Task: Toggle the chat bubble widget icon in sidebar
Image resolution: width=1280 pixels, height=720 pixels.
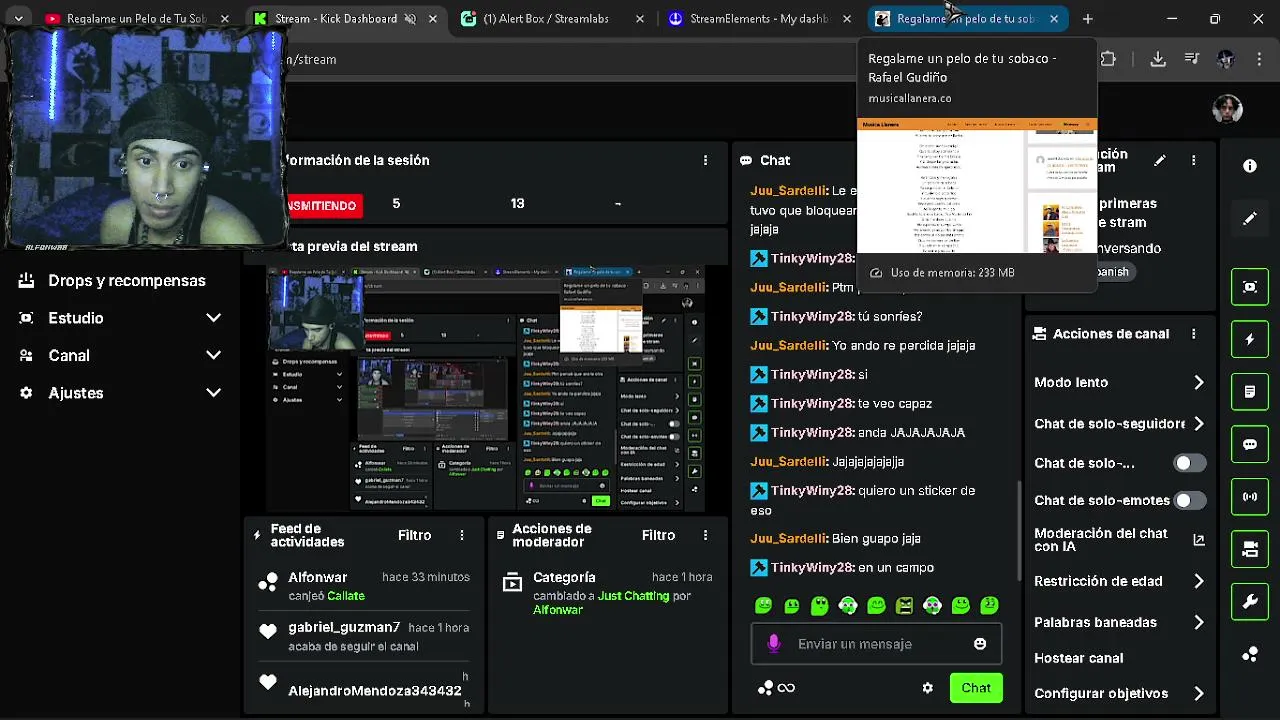Action: click(1250, 444)
